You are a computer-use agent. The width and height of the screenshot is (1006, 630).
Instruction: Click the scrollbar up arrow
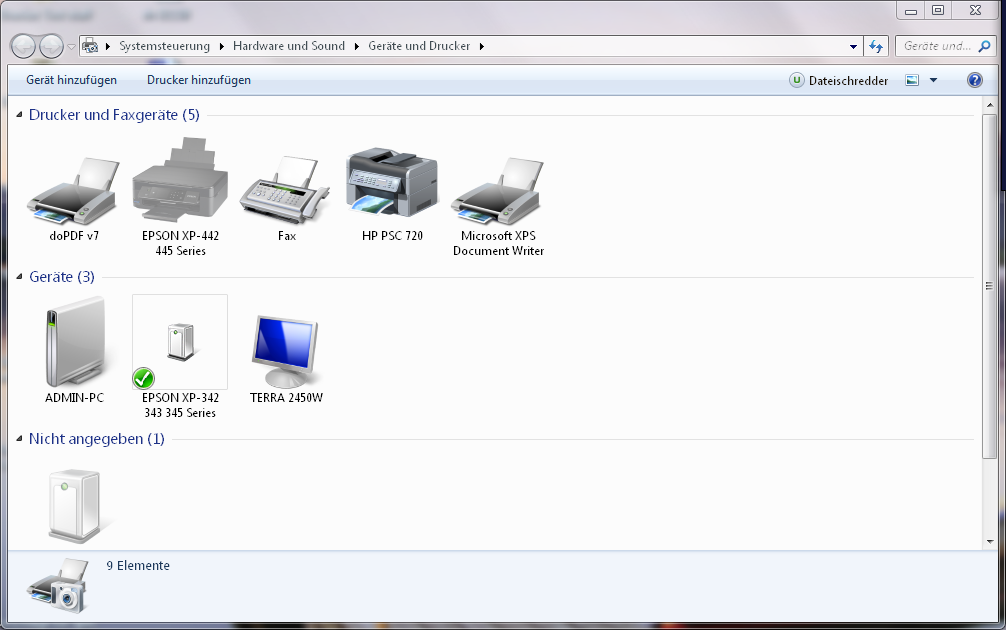tap(989, 105)
